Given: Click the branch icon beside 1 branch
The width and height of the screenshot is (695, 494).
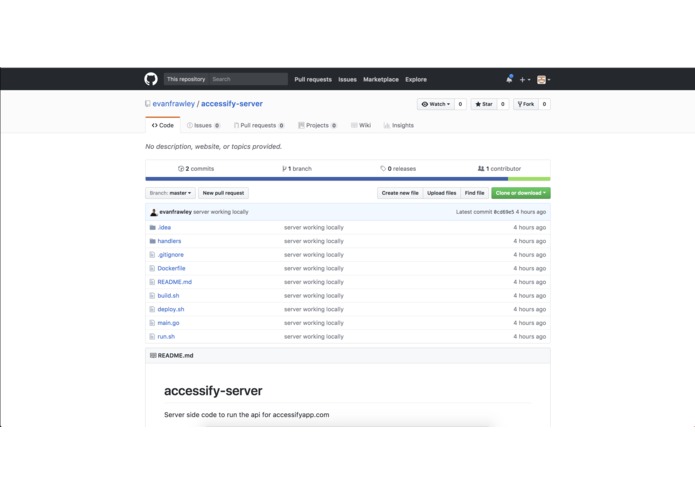Looking at the screenshot, I should 284,169.
